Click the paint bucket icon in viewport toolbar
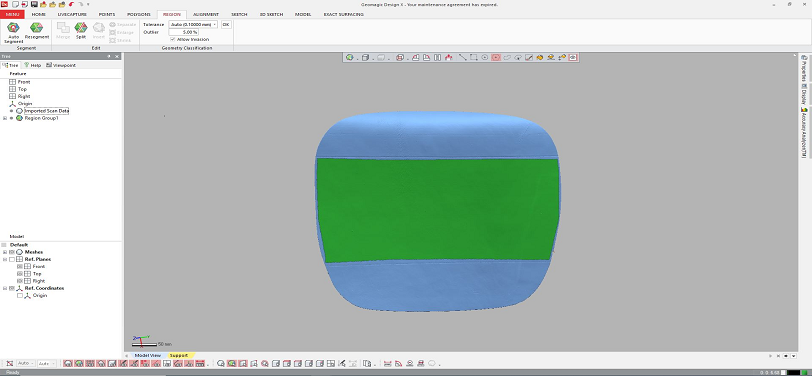The image size is (812, 376). click(540, 57)
